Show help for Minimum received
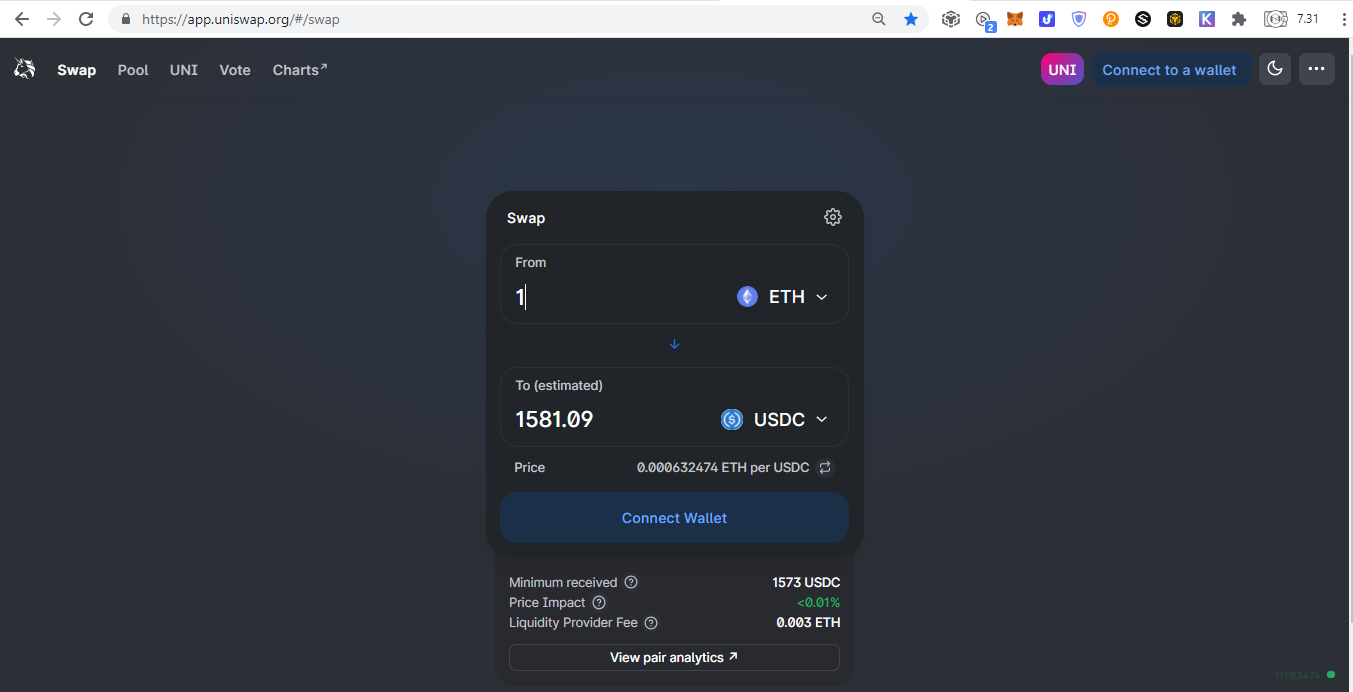 631,582
